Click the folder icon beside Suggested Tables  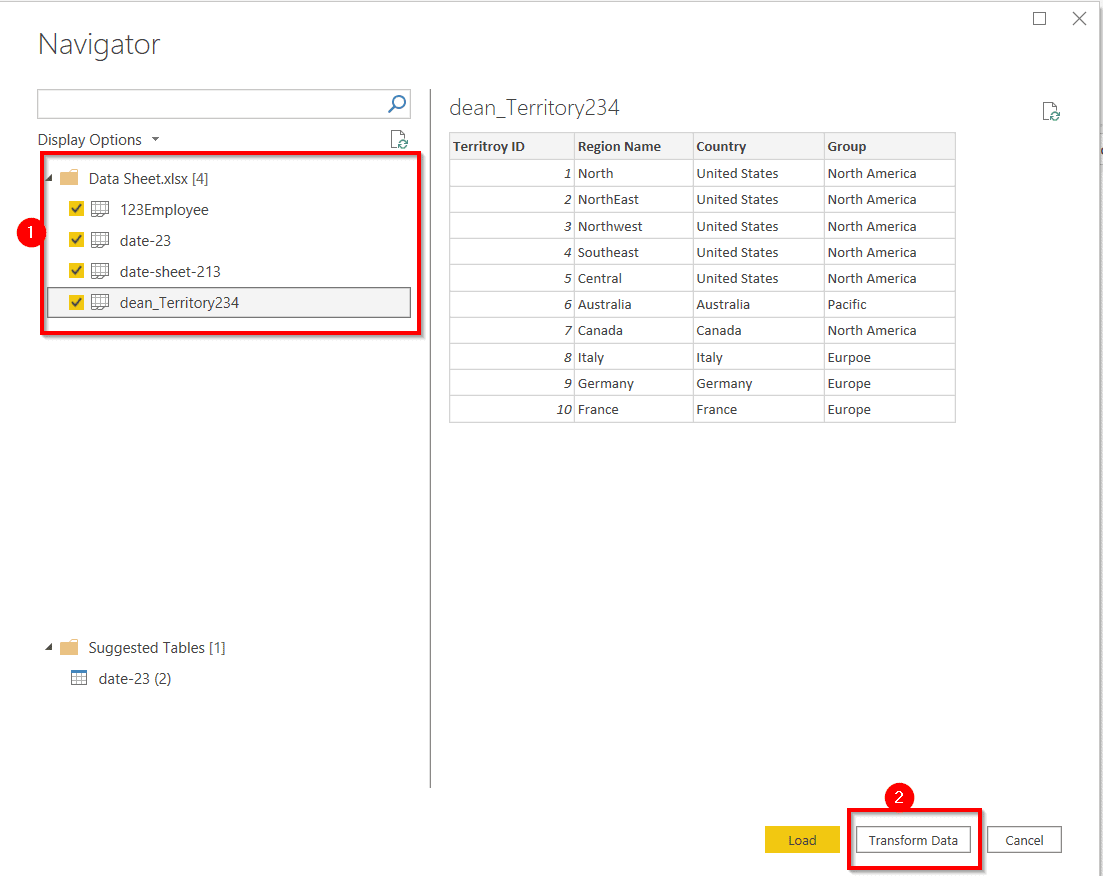point(68,647)
